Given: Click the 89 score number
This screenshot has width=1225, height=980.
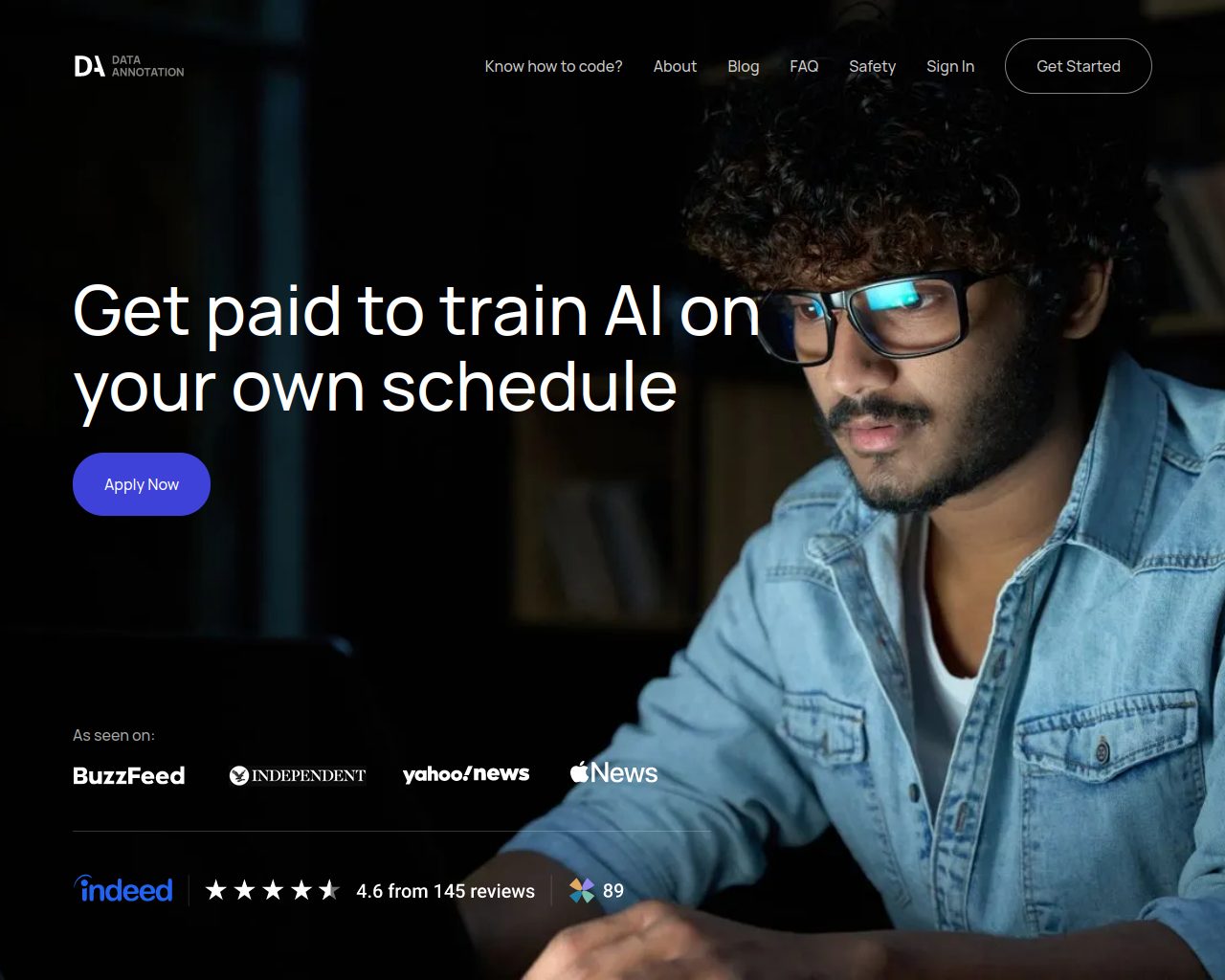Looking at the screenshot, I should coord(613,891).
